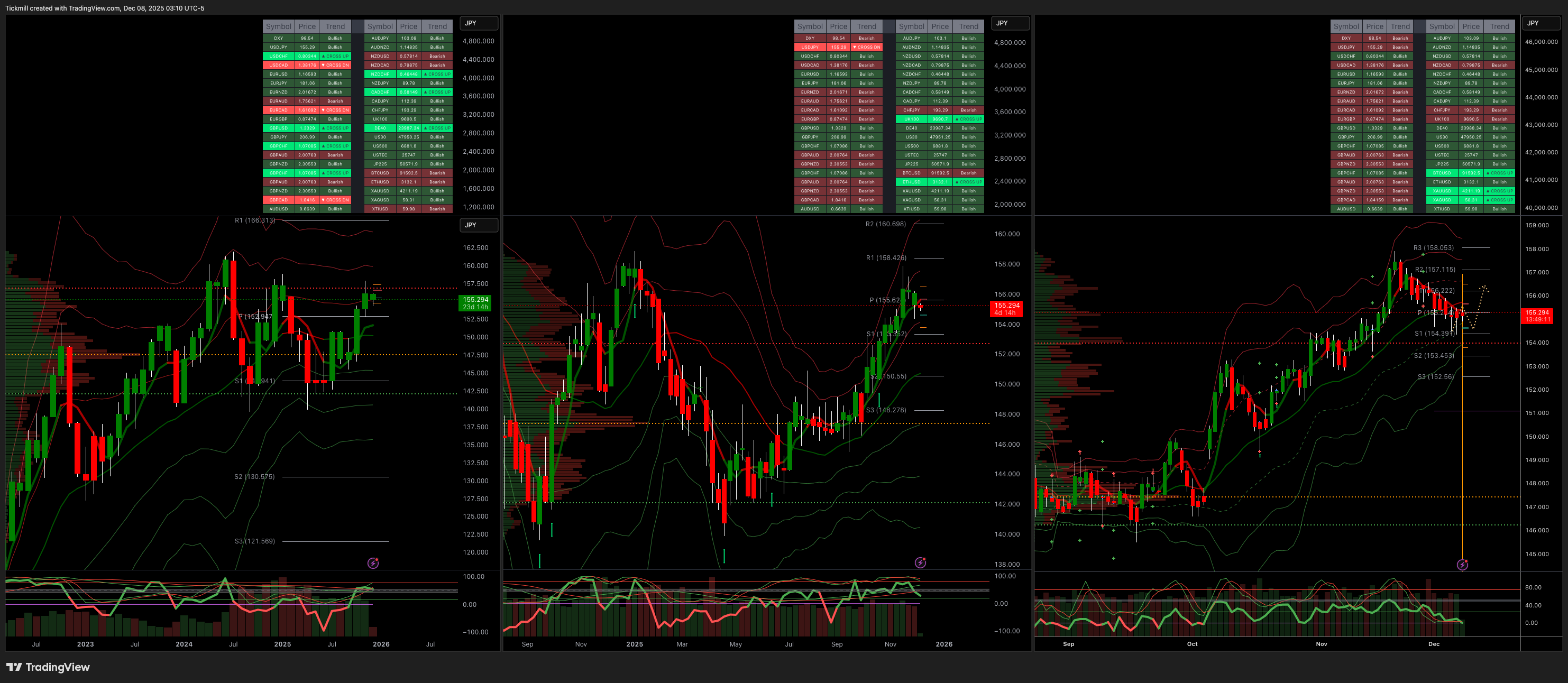Image resolution: width=1568 pixels, height=683 pixels.
Task: Click the TradingView logo at bottom left
Action: tap(48, 667)
